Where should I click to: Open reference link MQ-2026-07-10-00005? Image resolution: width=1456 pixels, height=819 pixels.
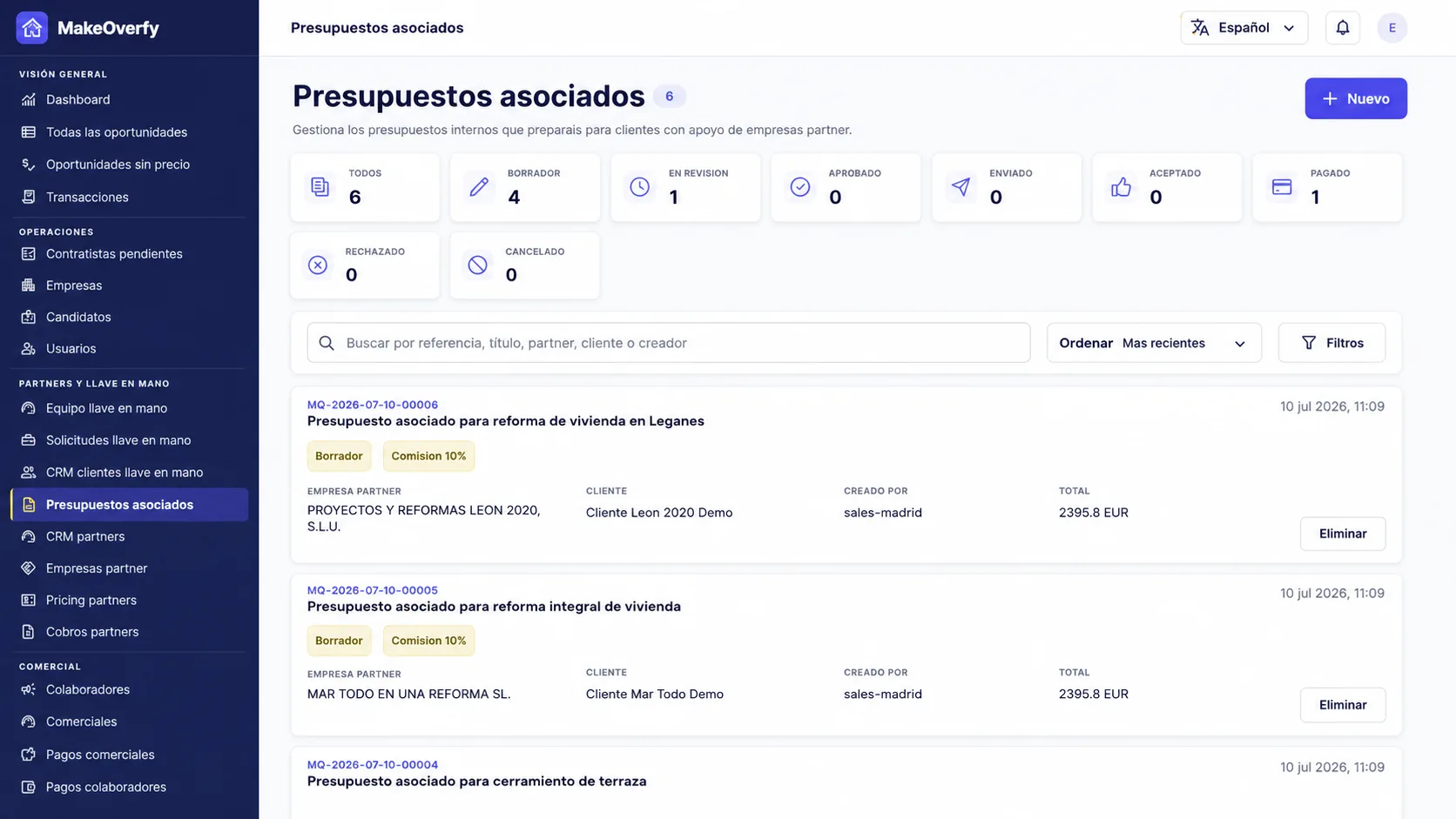(373, 590)
